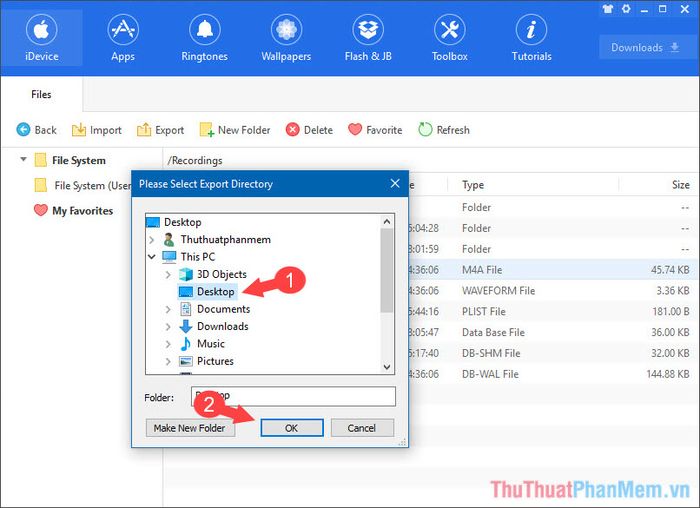The image size is (700, 508).
Task: Click the Downloads button in header
Action: [x=645, y=47]
